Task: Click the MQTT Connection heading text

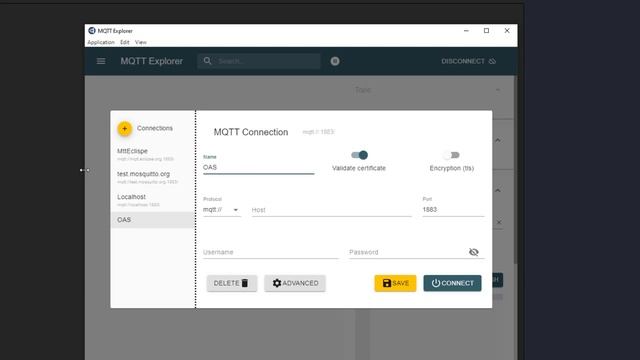Action: coord(251,132)
